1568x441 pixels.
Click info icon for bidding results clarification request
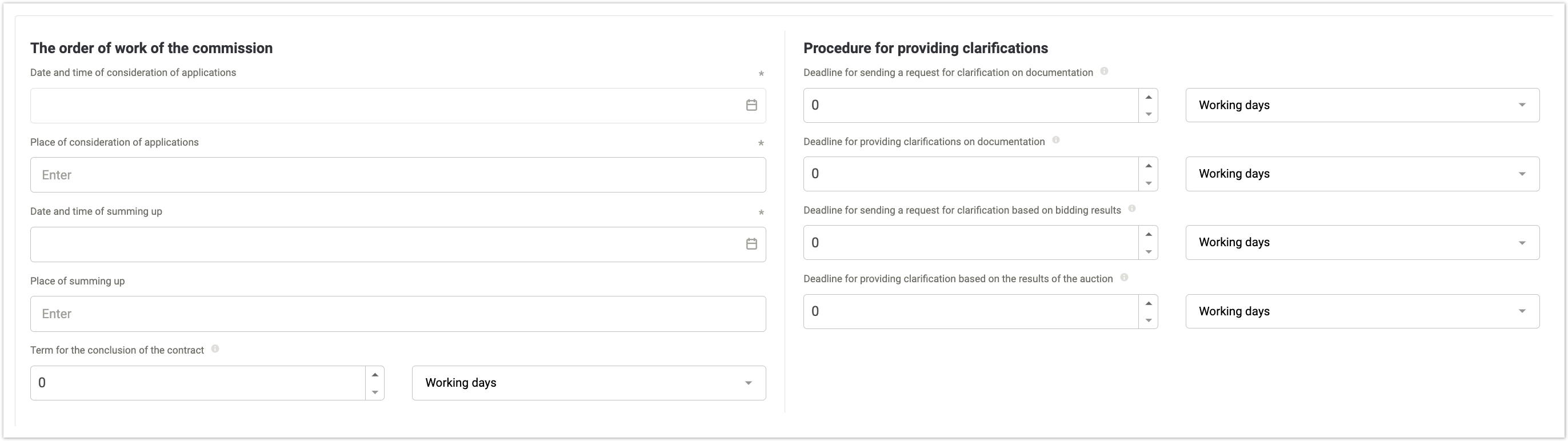click(1132, 209)
